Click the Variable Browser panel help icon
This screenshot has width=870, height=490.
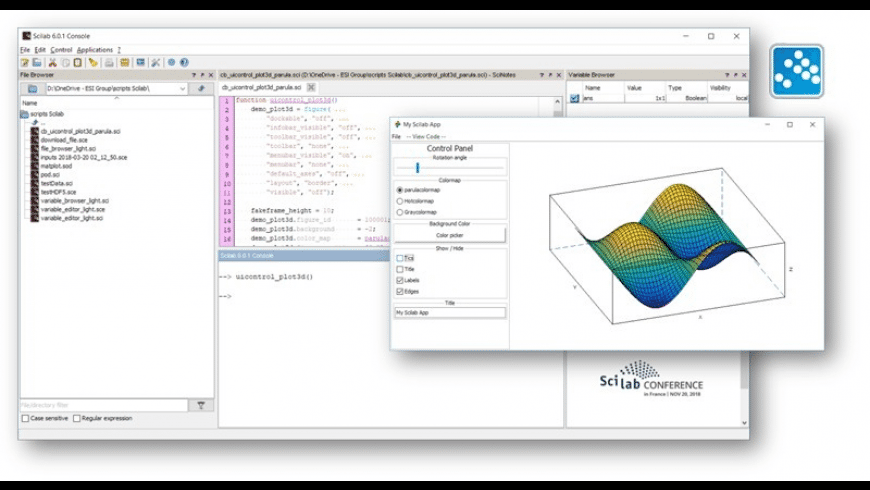[727, 75]
